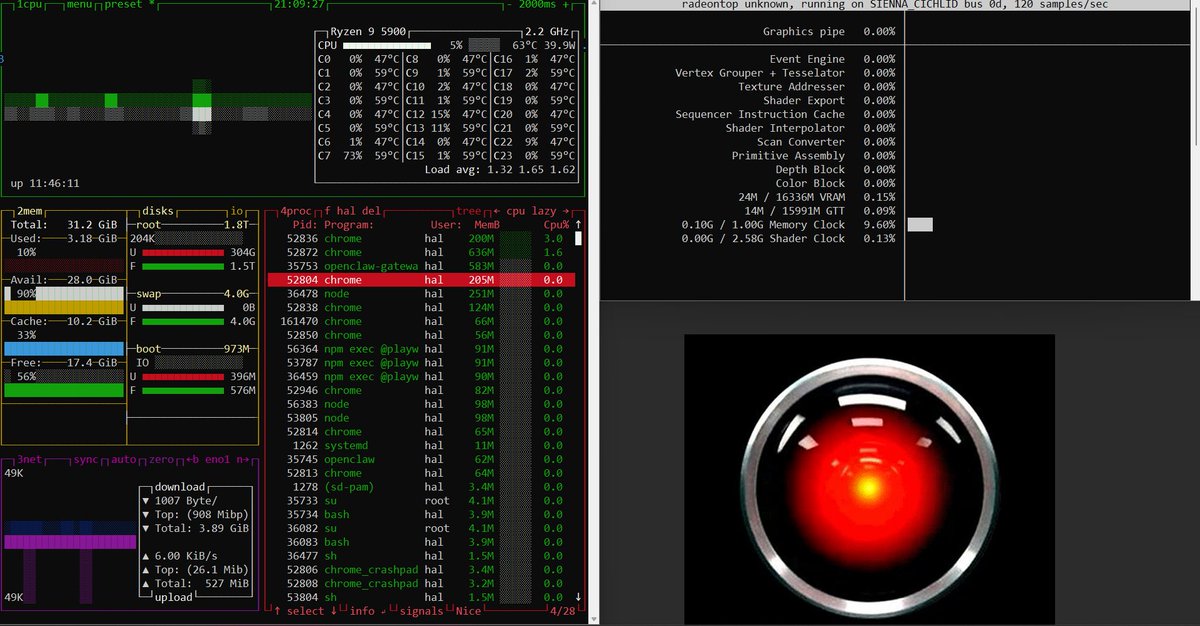1200x626 pixels.
Task: Click the CPU total usage bar
Action: 387,45
